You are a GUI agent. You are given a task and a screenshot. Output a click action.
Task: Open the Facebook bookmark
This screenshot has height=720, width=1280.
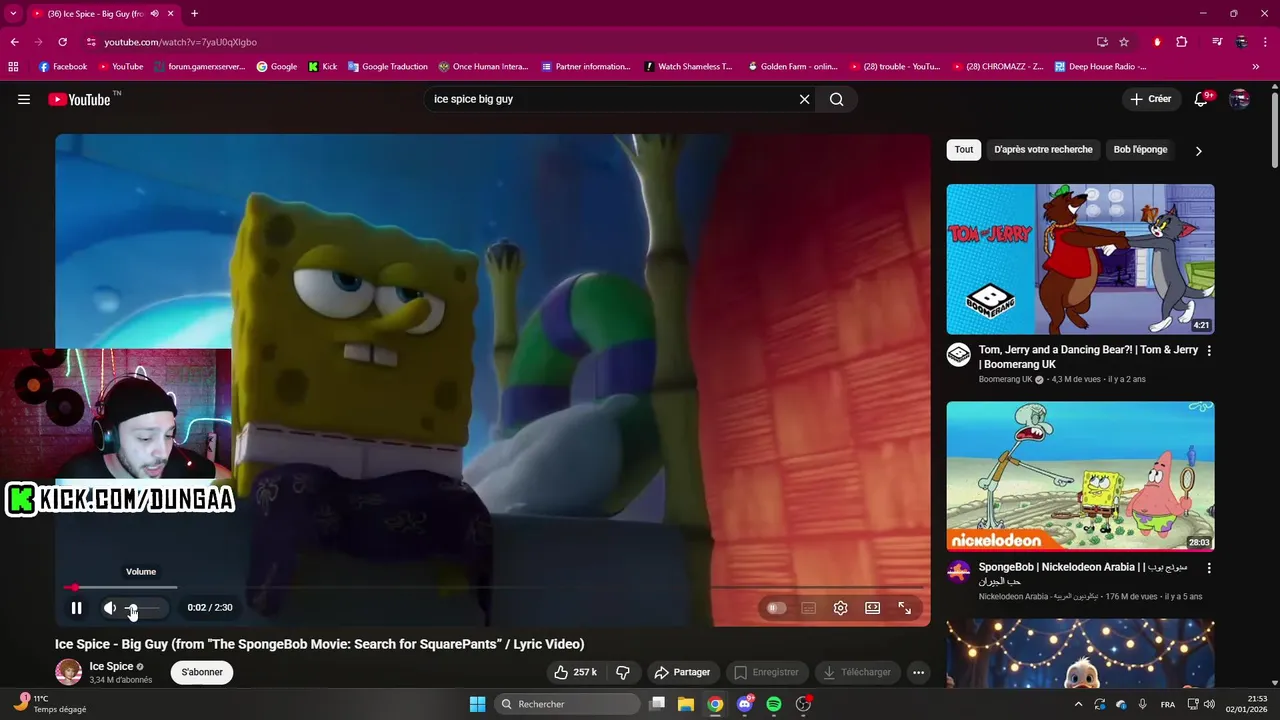pos(63,67)
